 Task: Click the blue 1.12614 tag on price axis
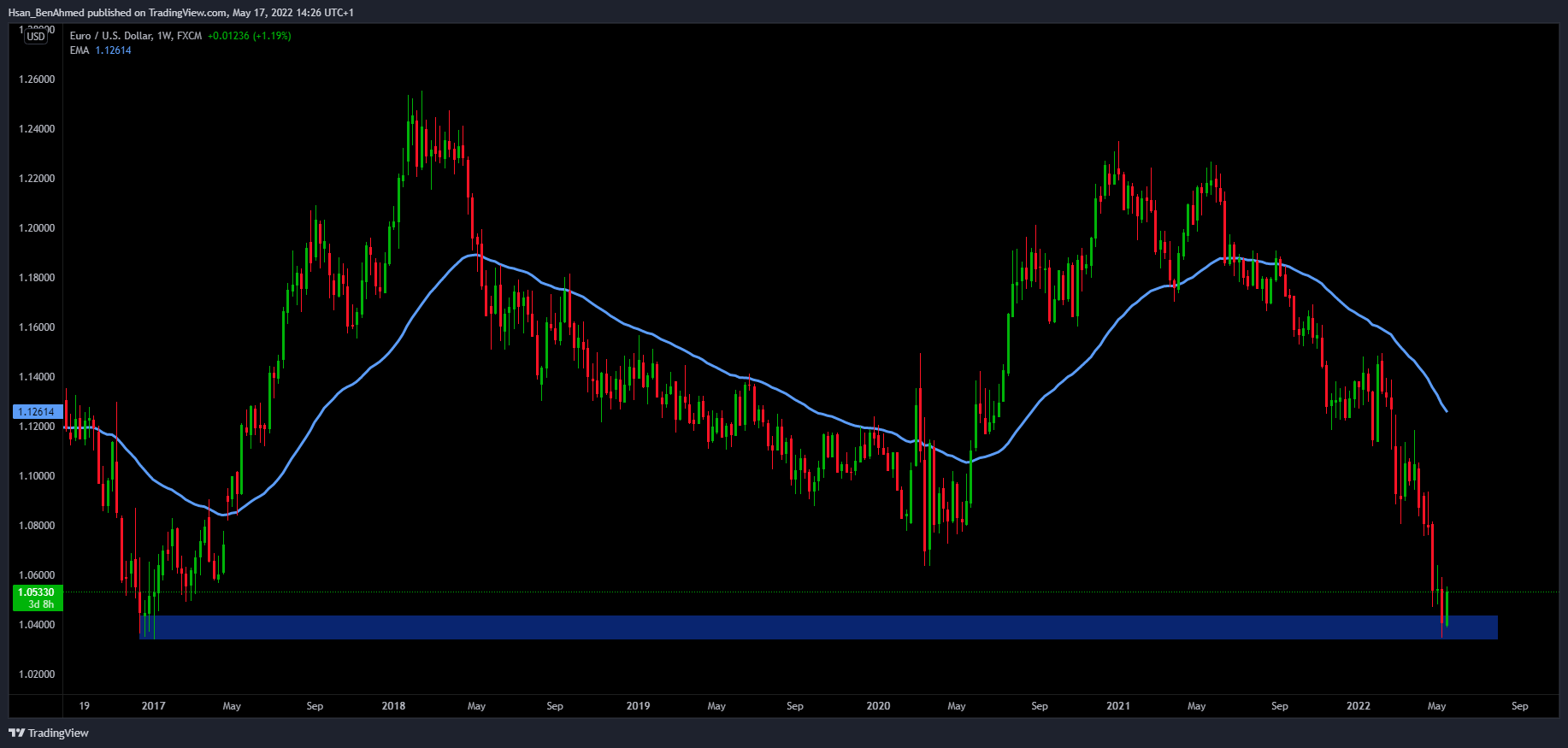click(x=37, y=412)
